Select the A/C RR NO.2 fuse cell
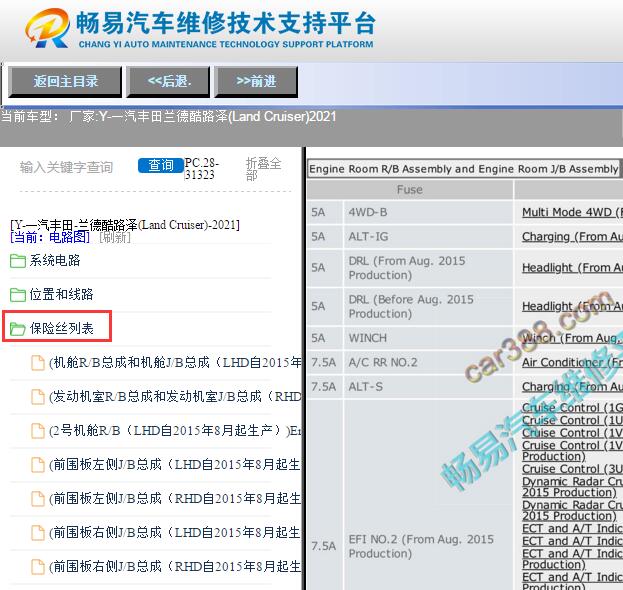The width and height of the screenshot is (623, 590). 428,362
